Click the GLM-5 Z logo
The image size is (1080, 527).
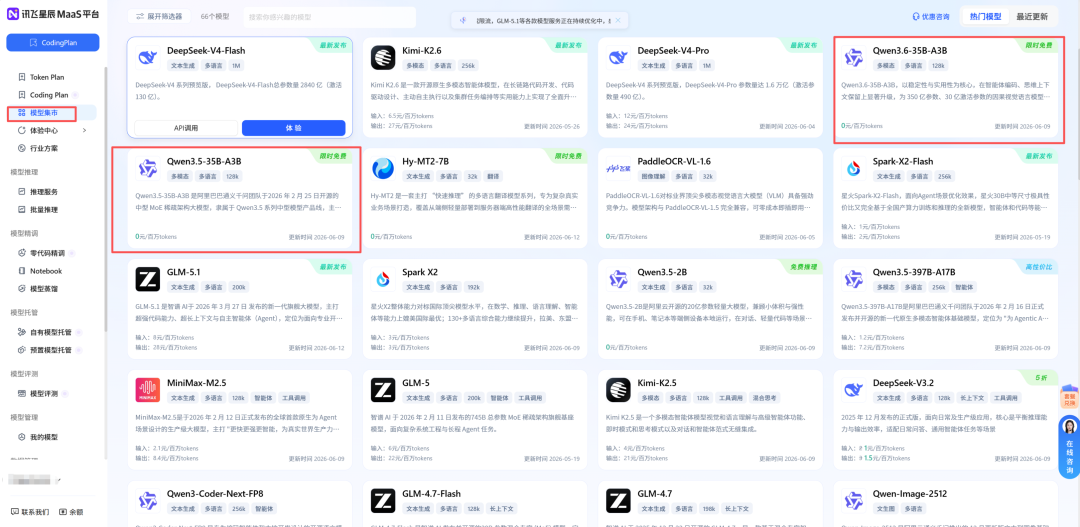(x=383, y=390)
